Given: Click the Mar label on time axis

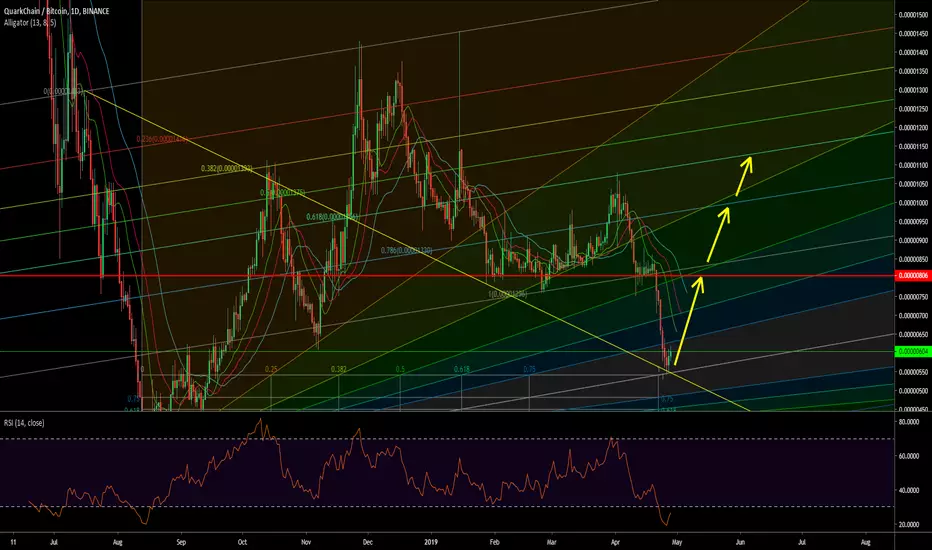Looking at the screenshot, I should (551, 542).
